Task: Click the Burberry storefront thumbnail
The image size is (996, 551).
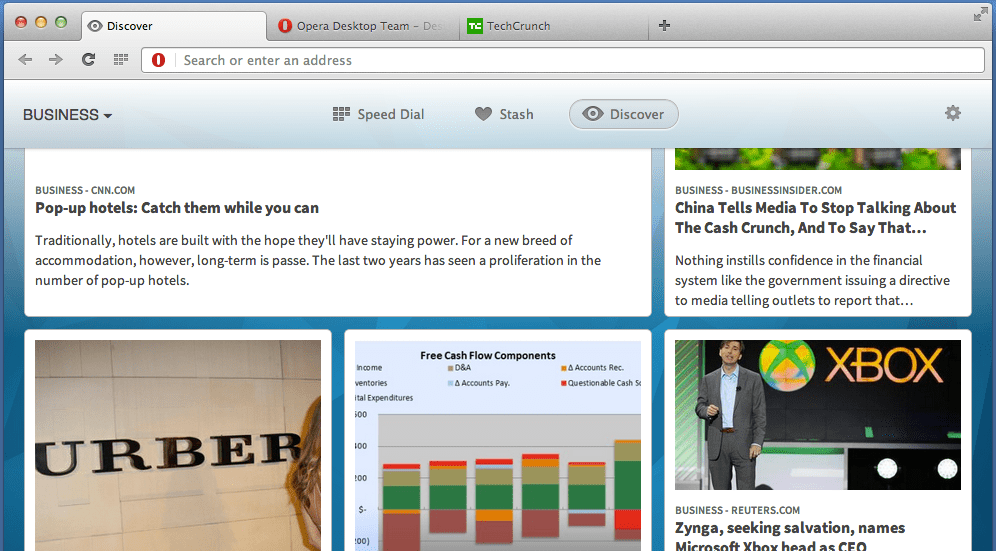Action: (178, 446)
